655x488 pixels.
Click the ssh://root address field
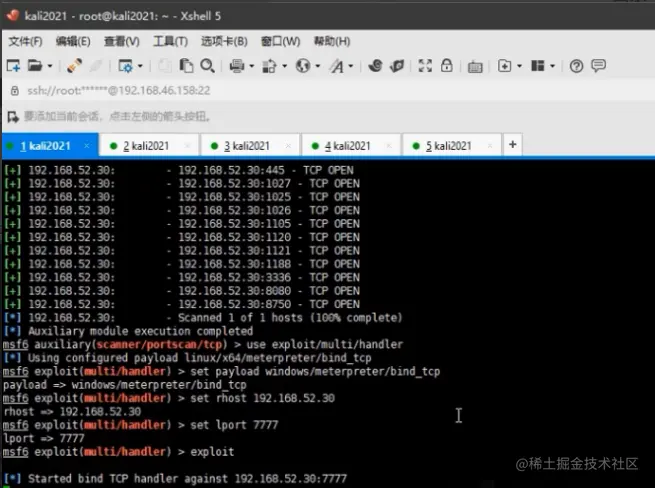(x=119, y=91)
